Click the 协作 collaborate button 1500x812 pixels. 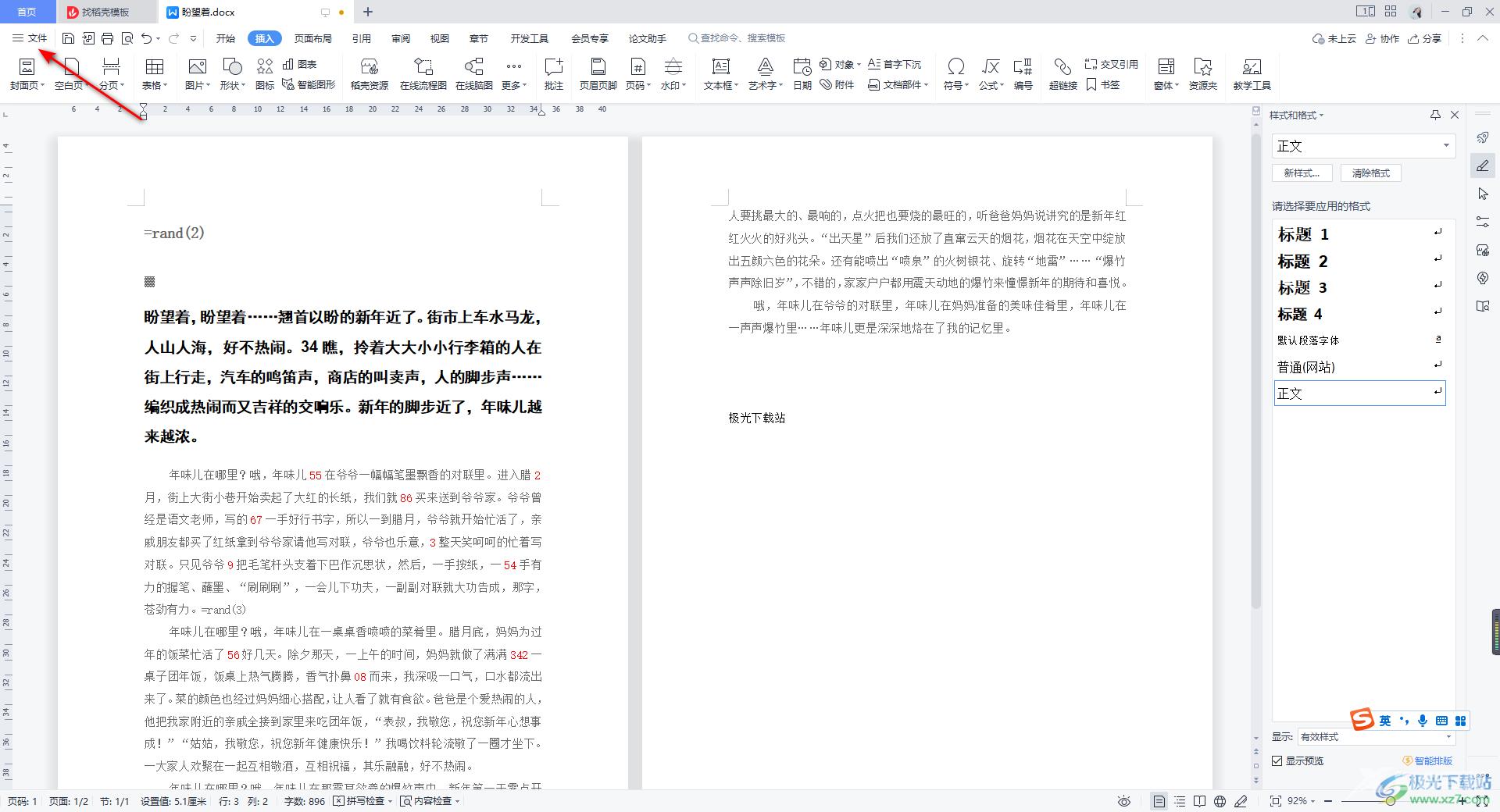[x=1382, y=38]
